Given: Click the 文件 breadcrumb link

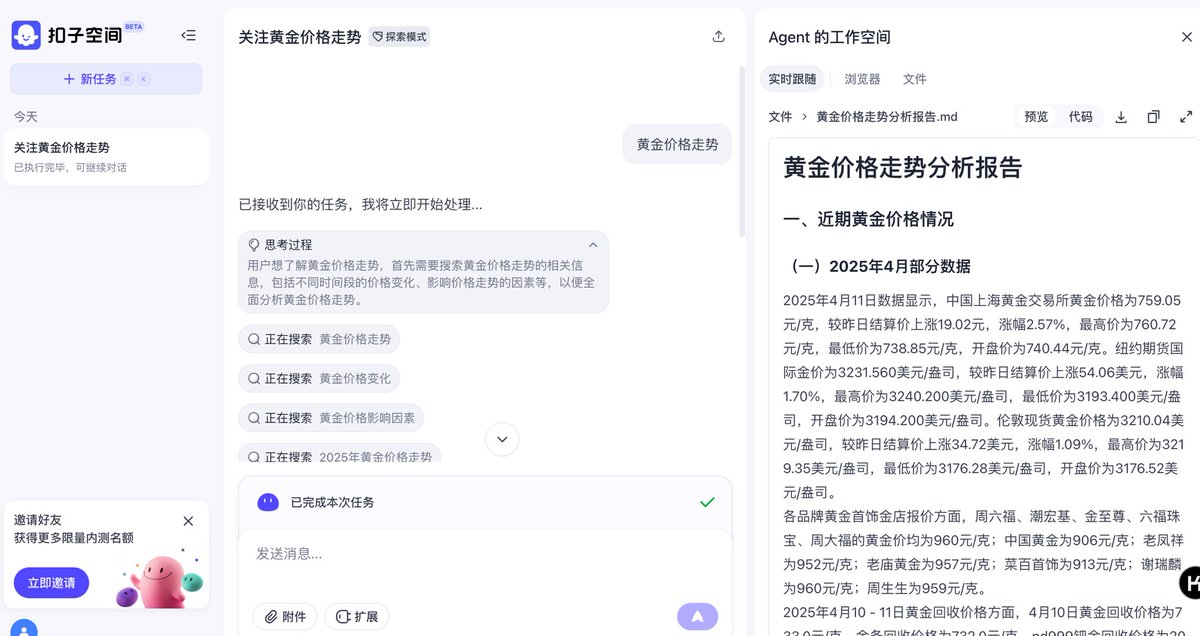Looking at the screenshot, I should [x=780, y=117].
